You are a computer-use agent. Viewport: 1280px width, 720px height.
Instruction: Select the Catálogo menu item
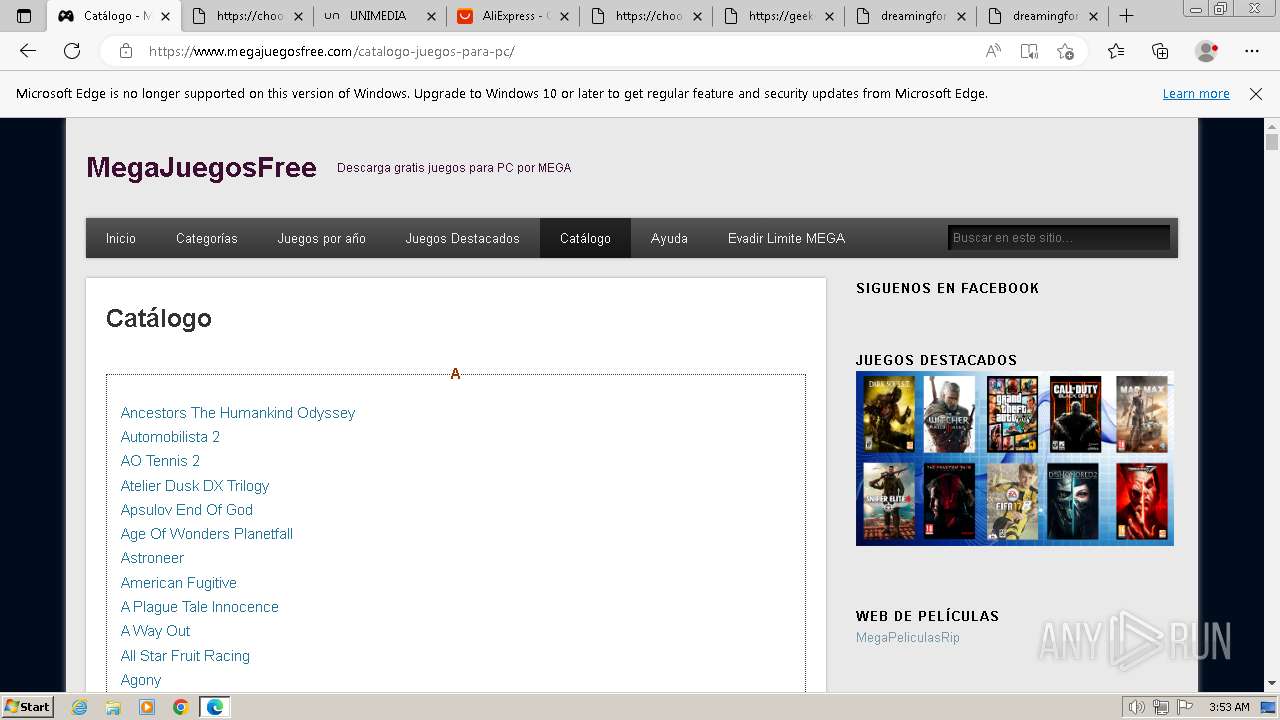click(x=585, y=238)
